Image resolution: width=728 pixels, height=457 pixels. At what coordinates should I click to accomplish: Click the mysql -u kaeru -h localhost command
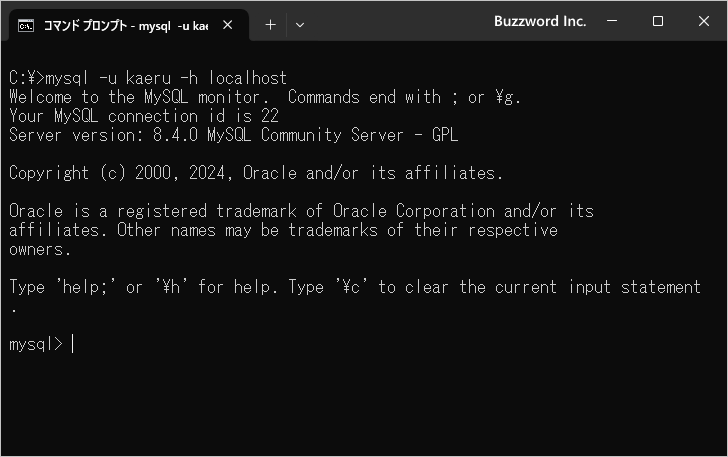coord(166,78)
